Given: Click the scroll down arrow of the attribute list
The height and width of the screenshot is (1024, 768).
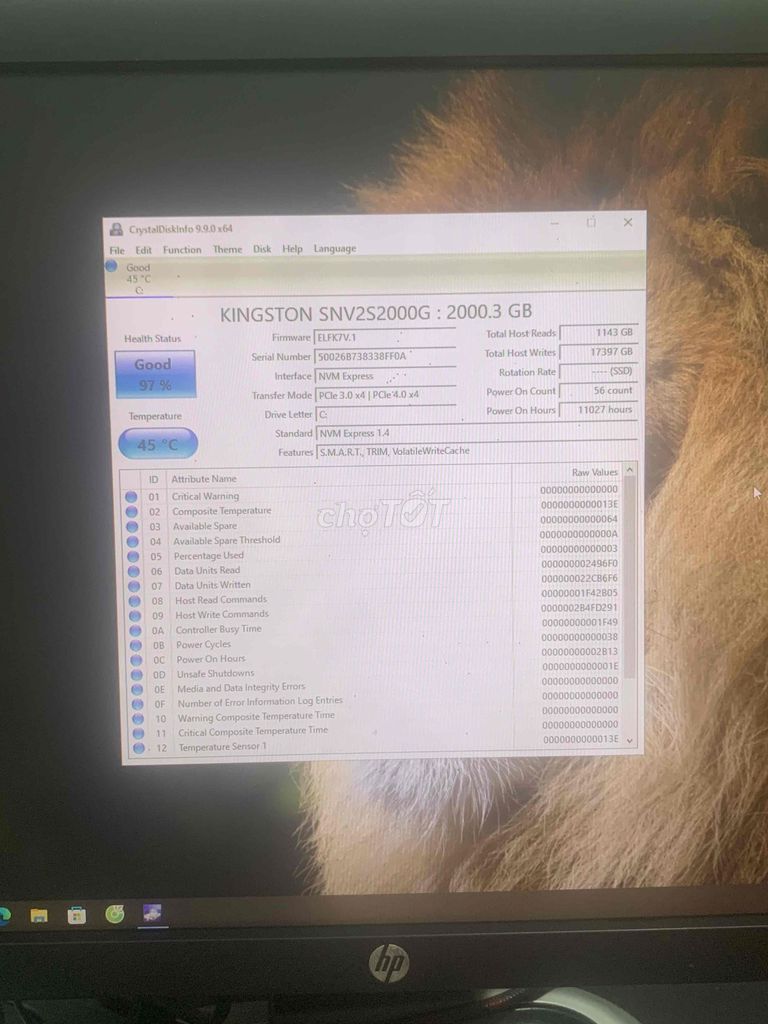Looking at the screenshot, I should (630, 741).
